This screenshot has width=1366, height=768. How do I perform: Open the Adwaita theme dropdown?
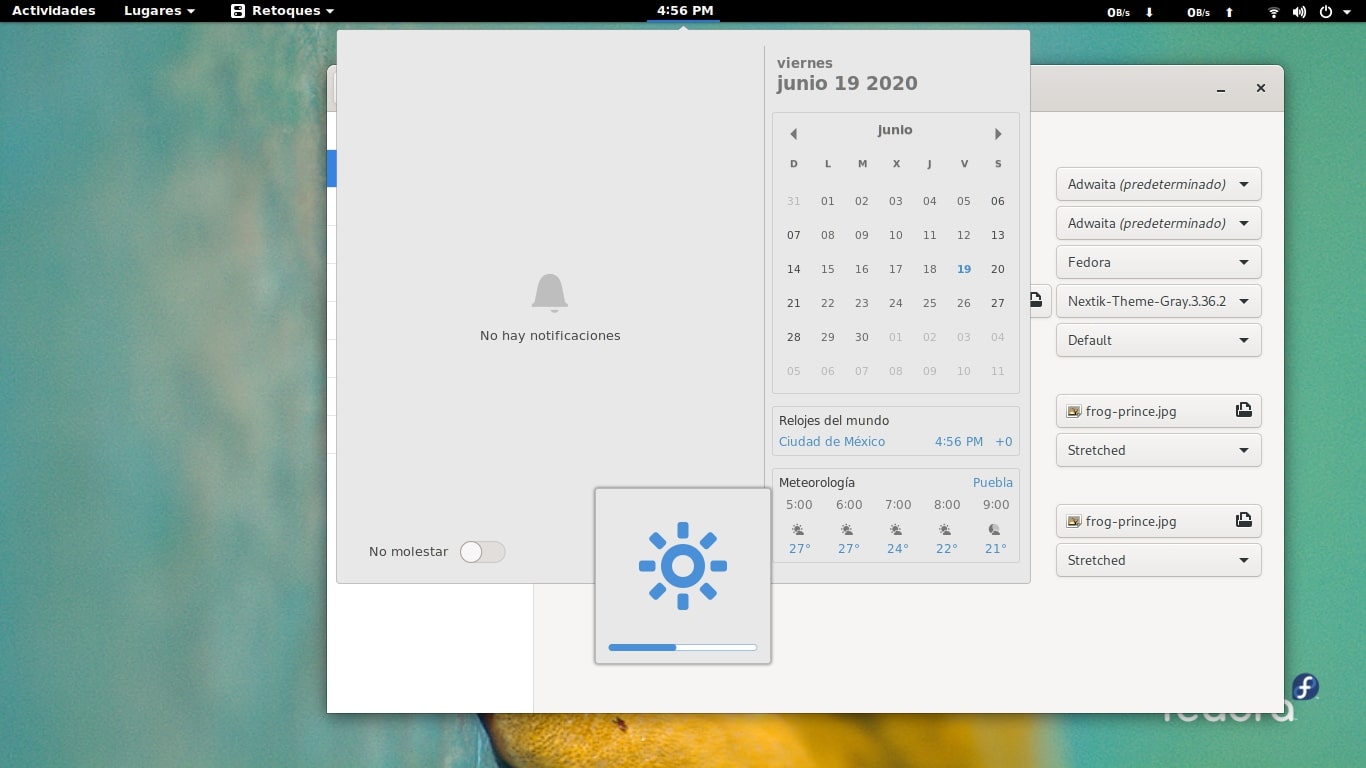coord(1157,184)
